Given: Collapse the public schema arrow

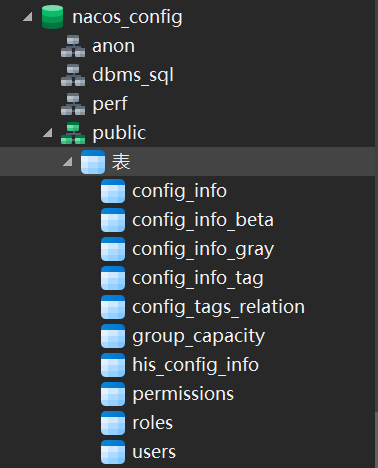Looking at the screenshot, I should pos(48,133).
